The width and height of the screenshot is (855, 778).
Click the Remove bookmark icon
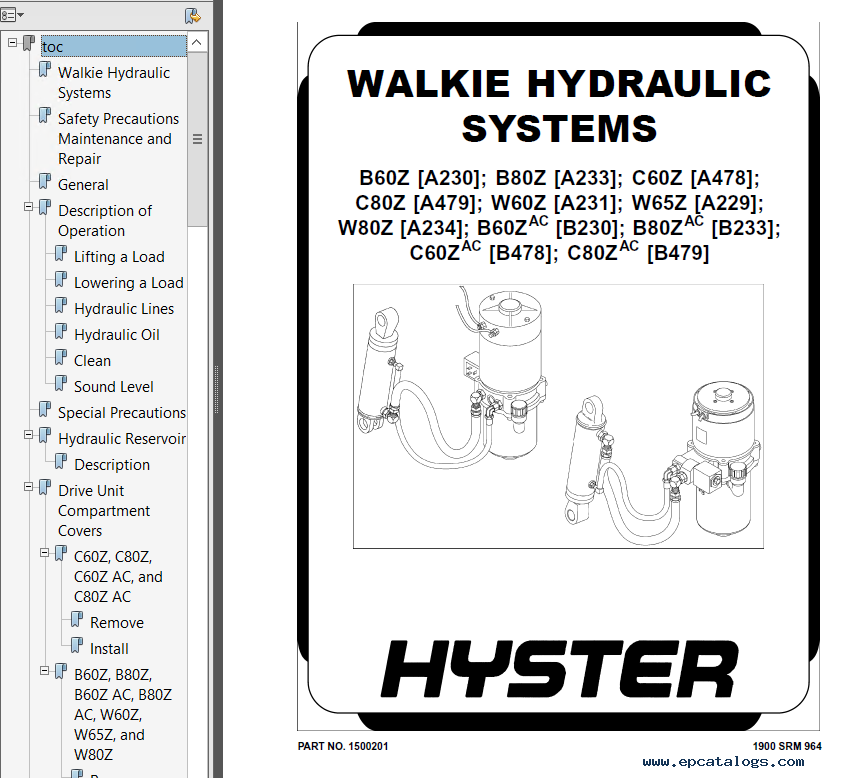coord(77,619)
